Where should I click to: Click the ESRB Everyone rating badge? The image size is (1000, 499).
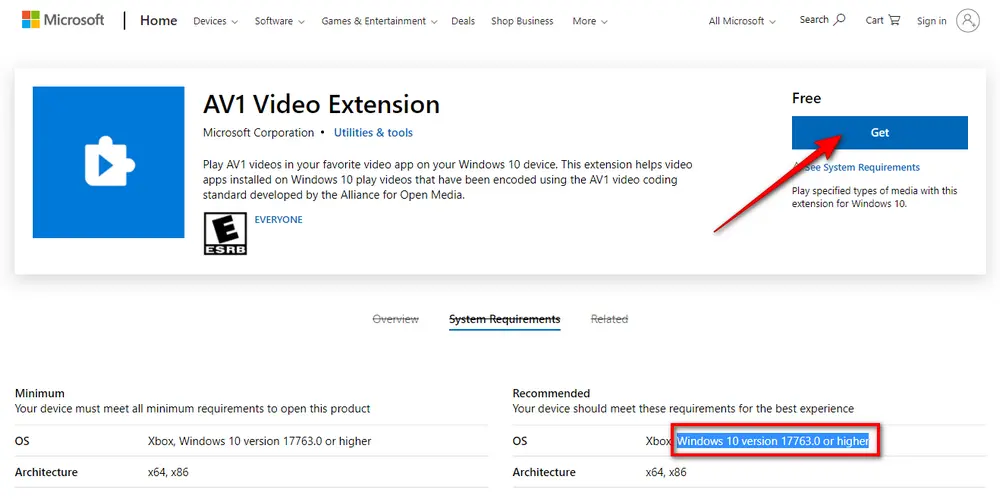(x=225, y=234)
